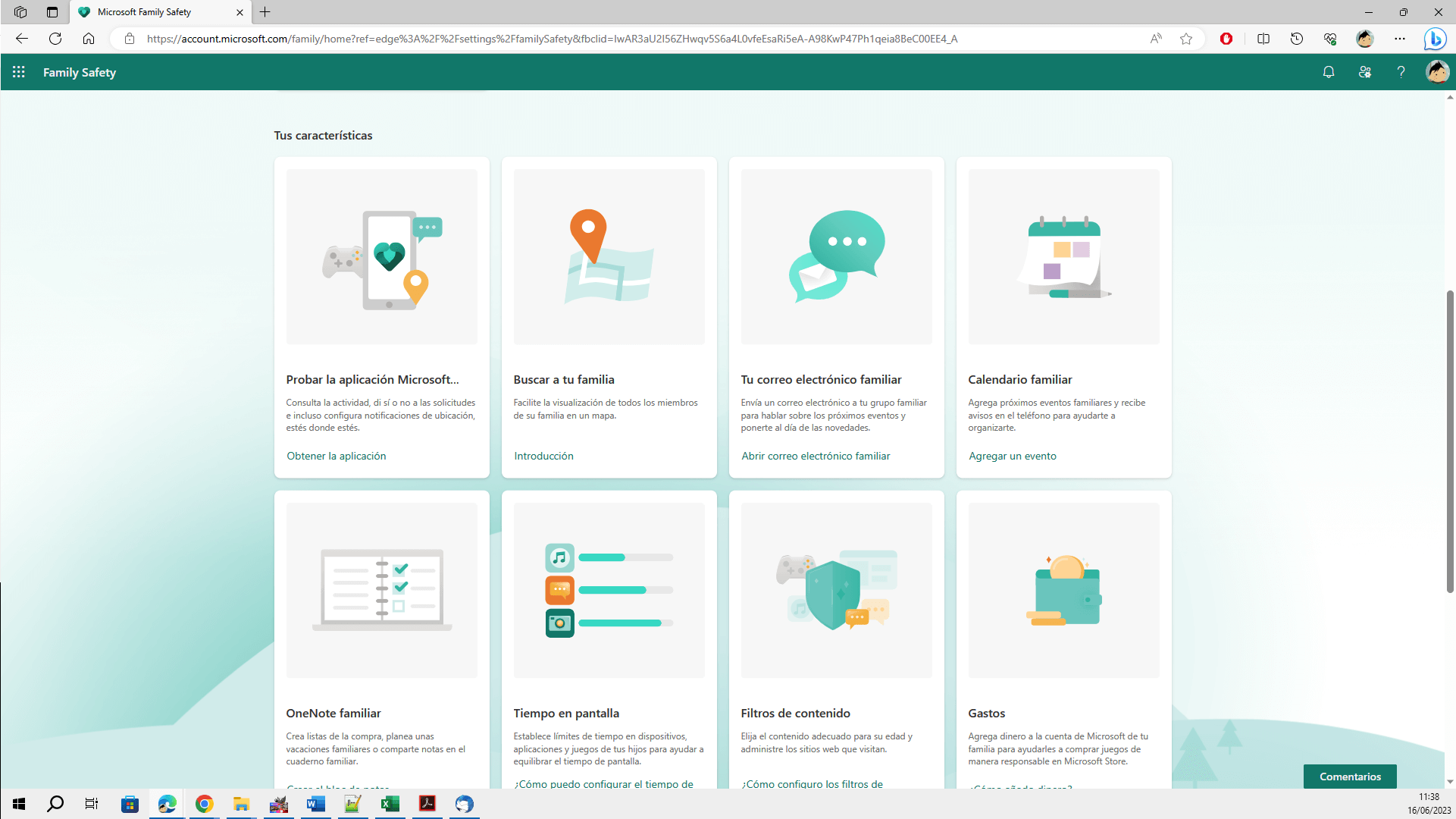Viewport: 1456px width, 819px height.
Task: Click the Tus características section title
Action: point(323,135)
